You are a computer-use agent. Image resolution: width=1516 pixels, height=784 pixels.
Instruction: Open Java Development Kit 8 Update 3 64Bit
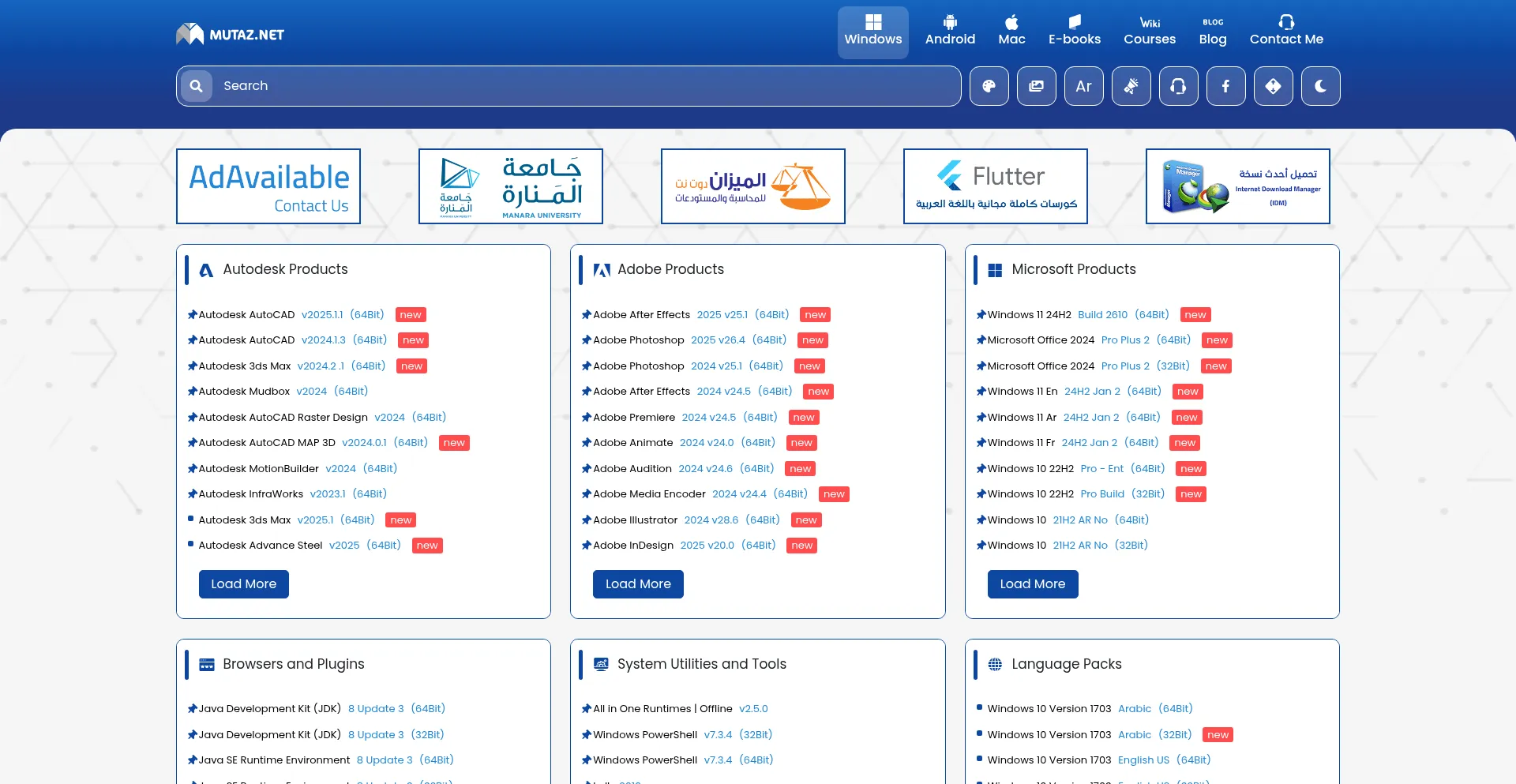322,709
